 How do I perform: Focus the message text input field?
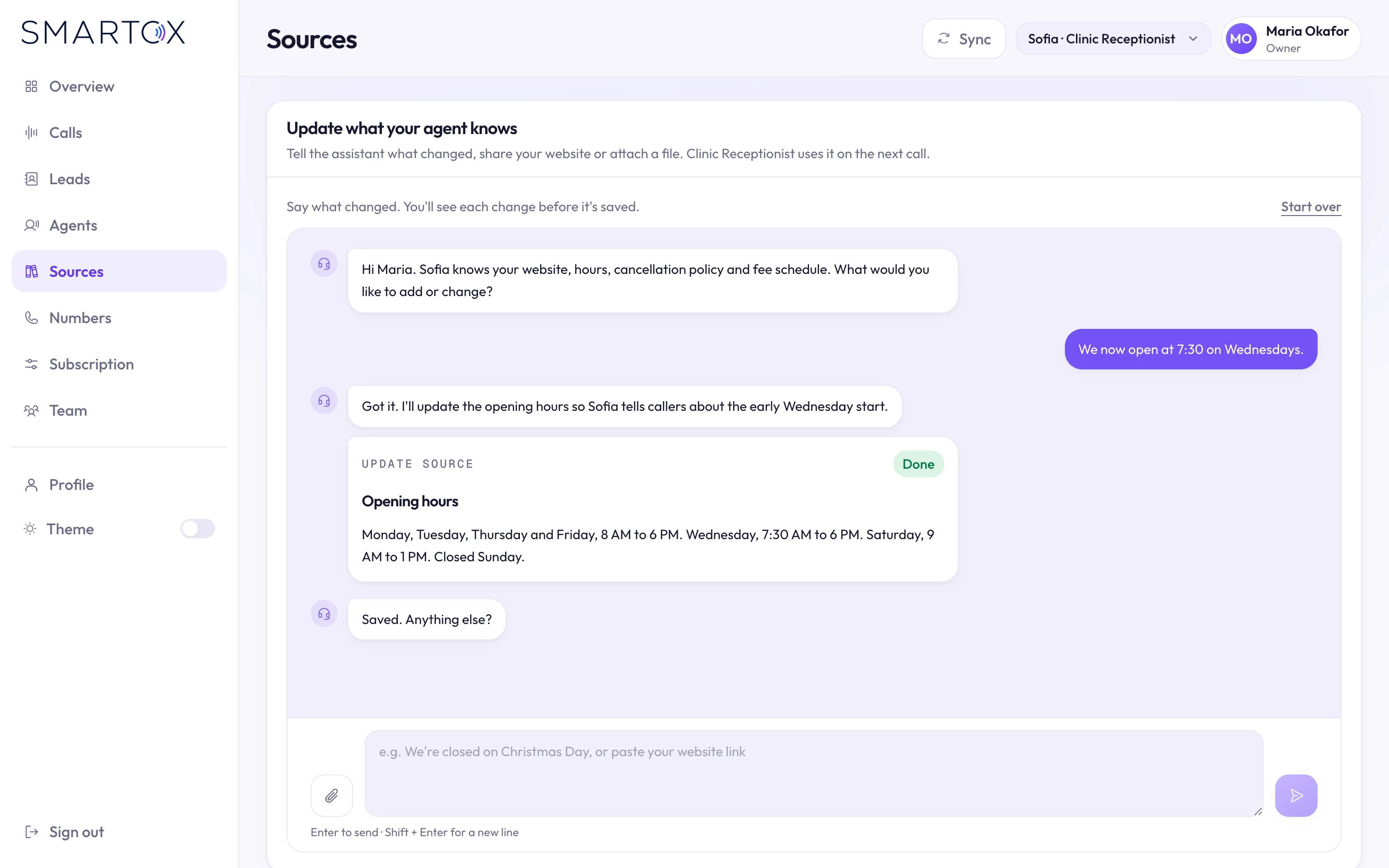point(814,773)
